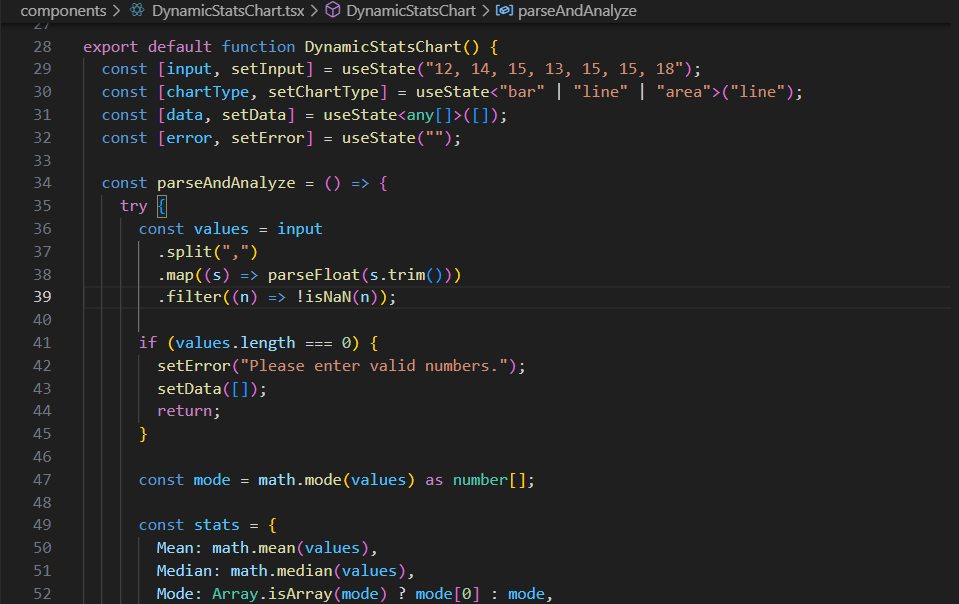The image size is (959, 604).
Task: Expand breadcrumb chevron after DynamicStatsChart.tsx
Action: 314,11
